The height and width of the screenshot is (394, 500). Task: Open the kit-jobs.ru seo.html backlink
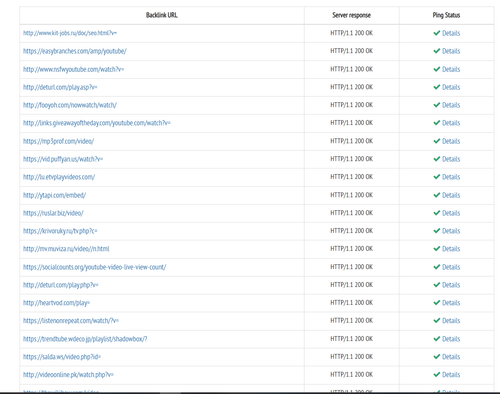[x=70, y=33]
